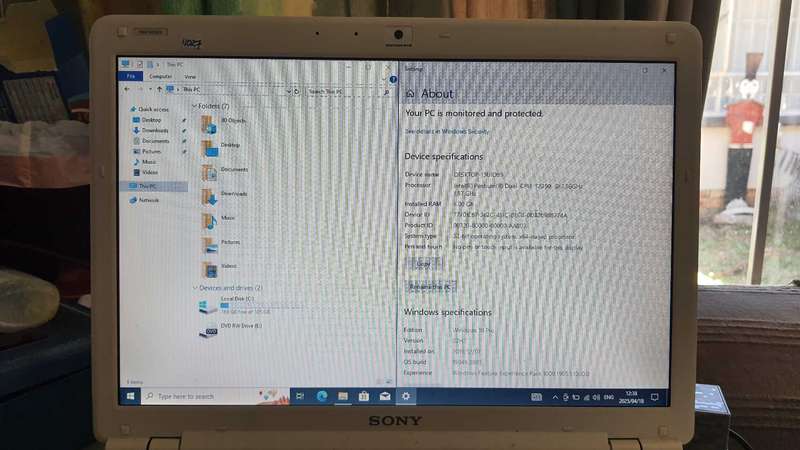Open the Videos folder in Folders list

pyautogui.click(x=219, y=269)
